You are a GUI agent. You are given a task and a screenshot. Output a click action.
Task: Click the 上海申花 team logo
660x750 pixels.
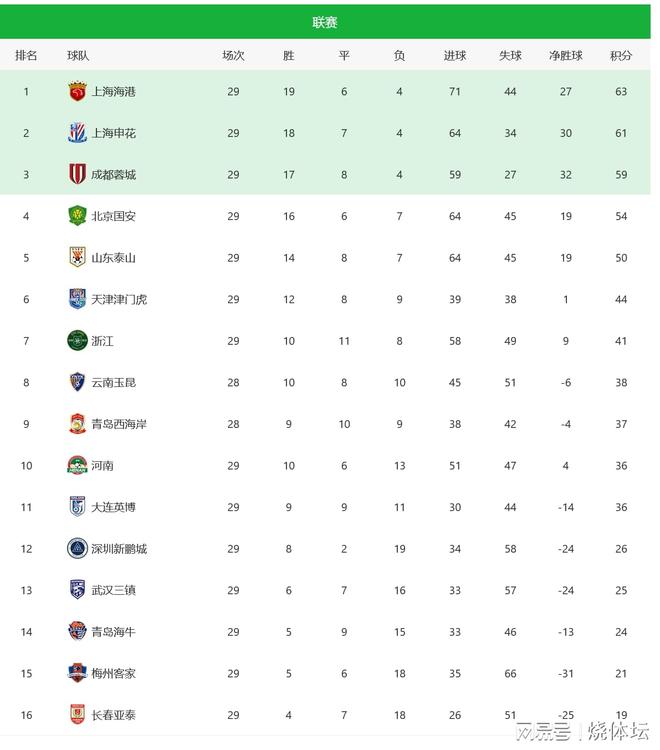click(x=77, y=133)
